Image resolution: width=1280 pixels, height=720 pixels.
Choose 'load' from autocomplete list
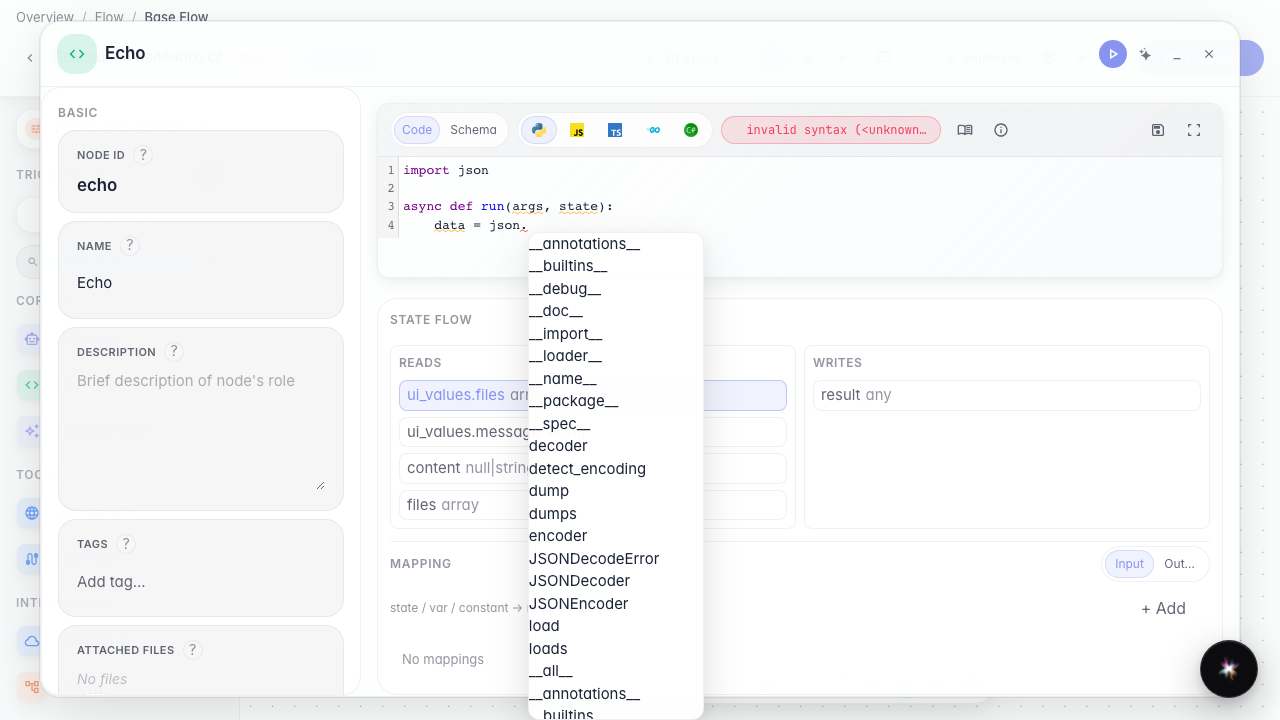[615, 626]
